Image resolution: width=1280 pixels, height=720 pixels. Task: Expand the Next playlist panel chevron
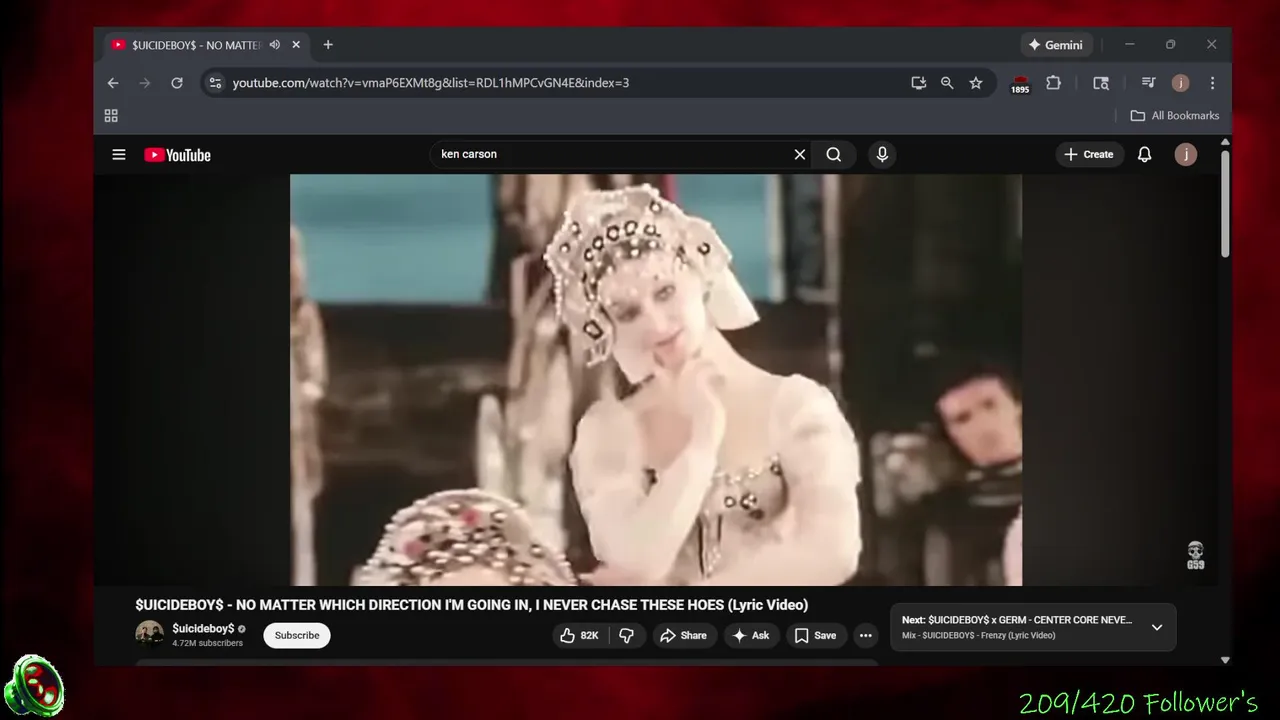coord(1157,628)
